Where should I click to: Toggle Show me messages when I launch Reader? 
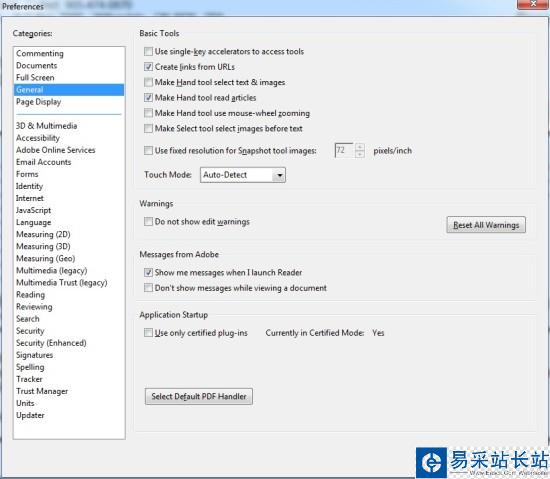click(x=148, y=272)
